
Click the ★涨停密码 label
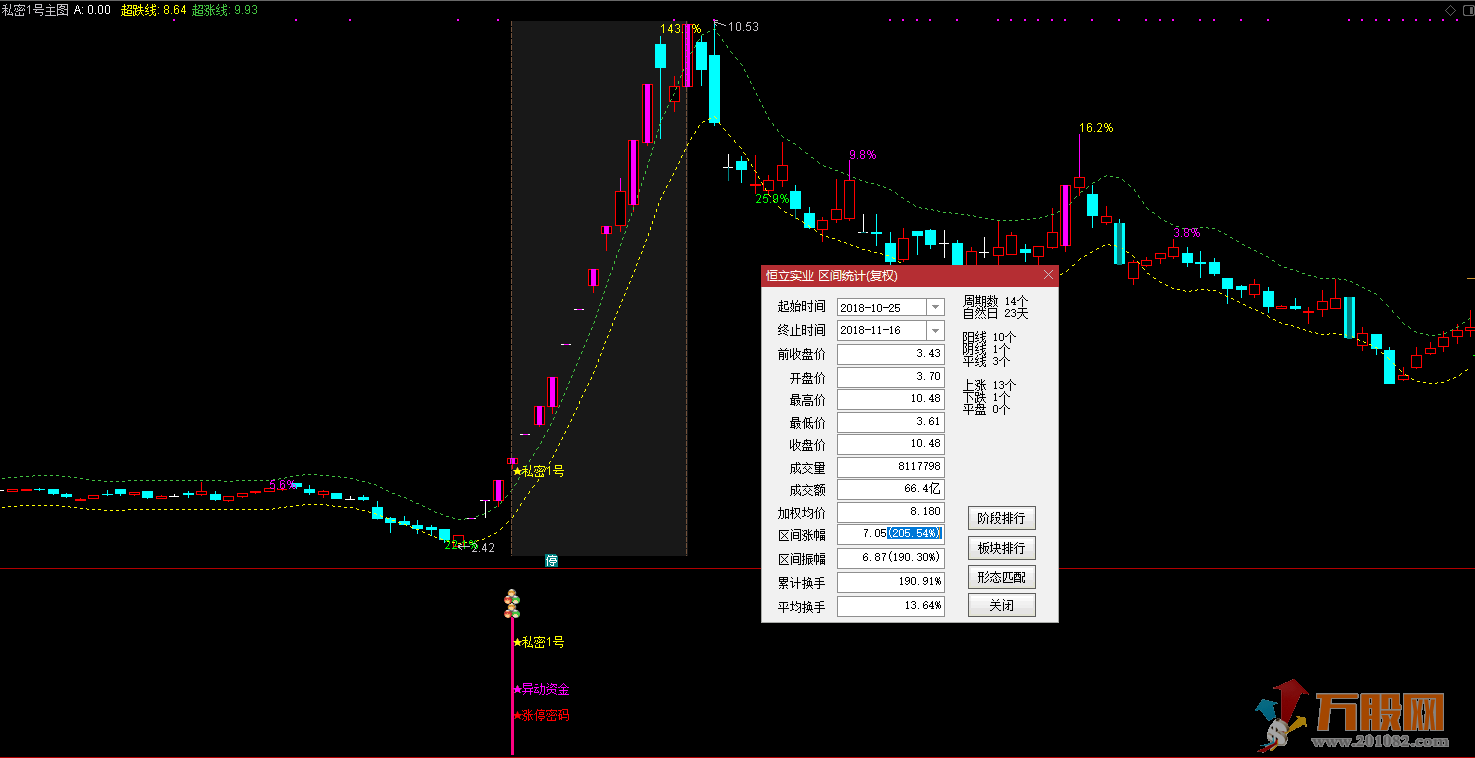pyautogui.click(x=541, y=715)
